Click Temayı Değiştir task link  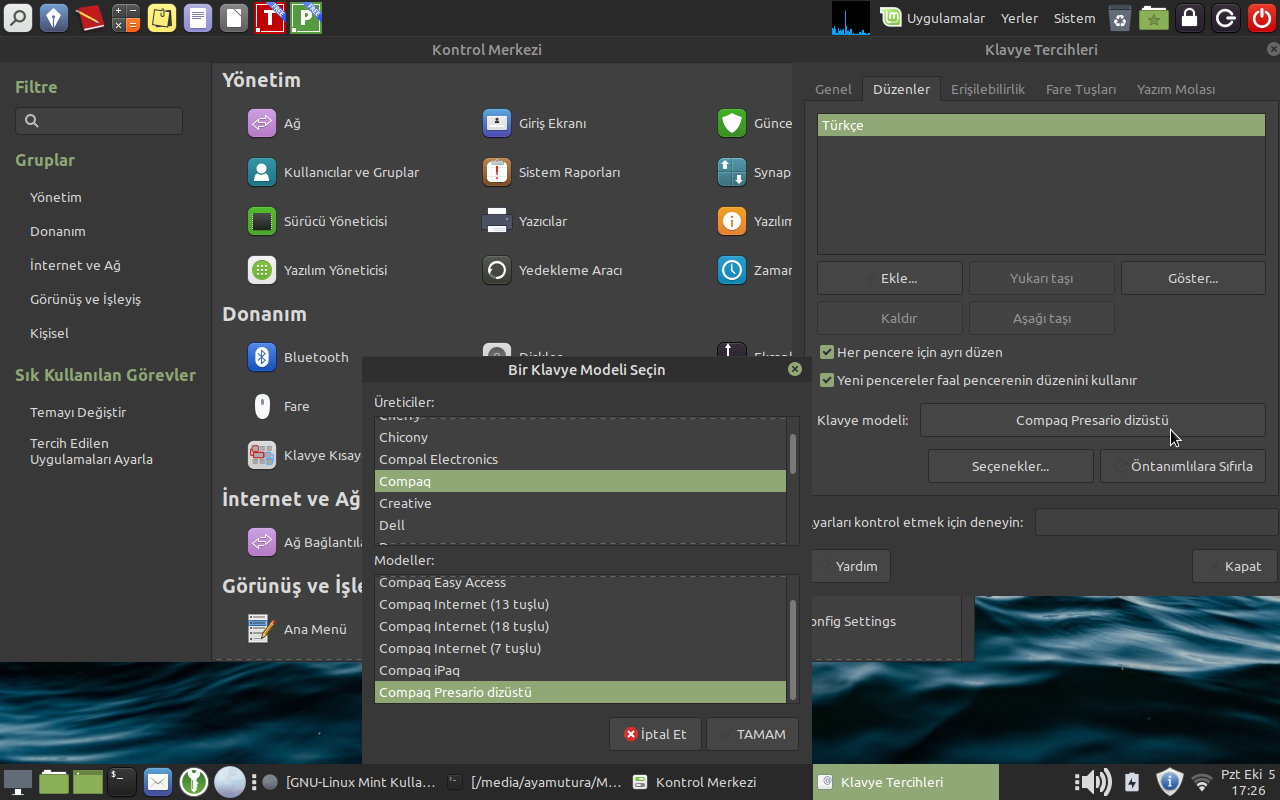coord(78,412)
